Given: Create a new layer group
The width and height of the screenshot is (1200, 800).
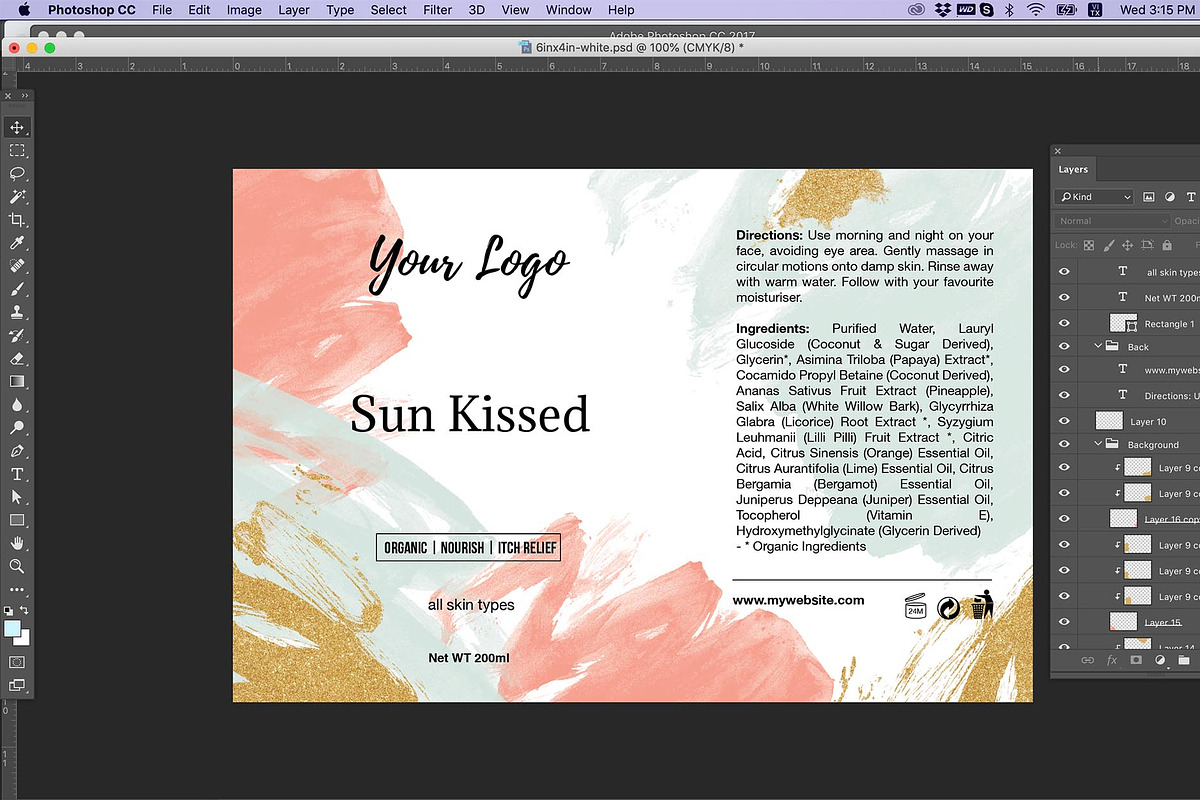Looking at the screenshot, I should (x=1184, y=661).
